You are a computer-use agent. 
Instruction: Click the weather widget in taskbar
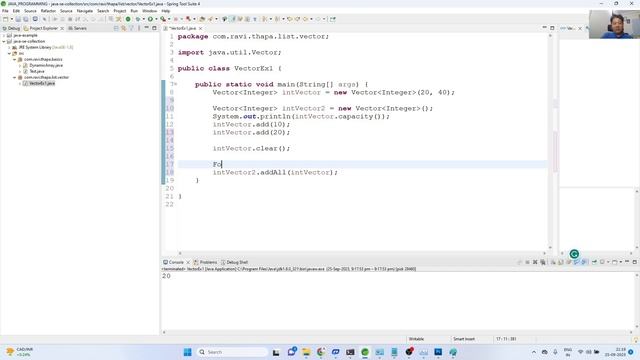point(20,352)
